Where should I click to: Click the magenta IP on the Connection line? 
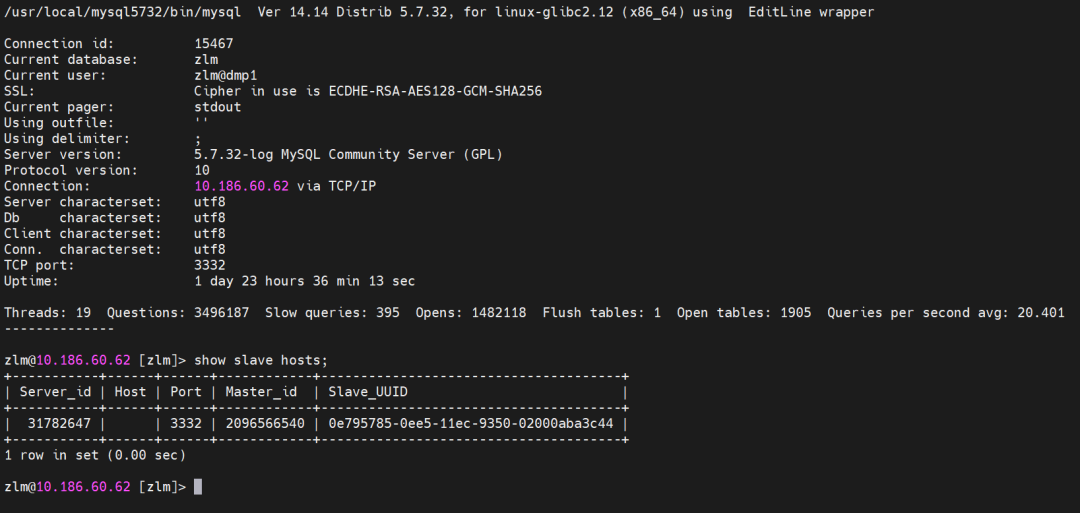tap(242, 186)
